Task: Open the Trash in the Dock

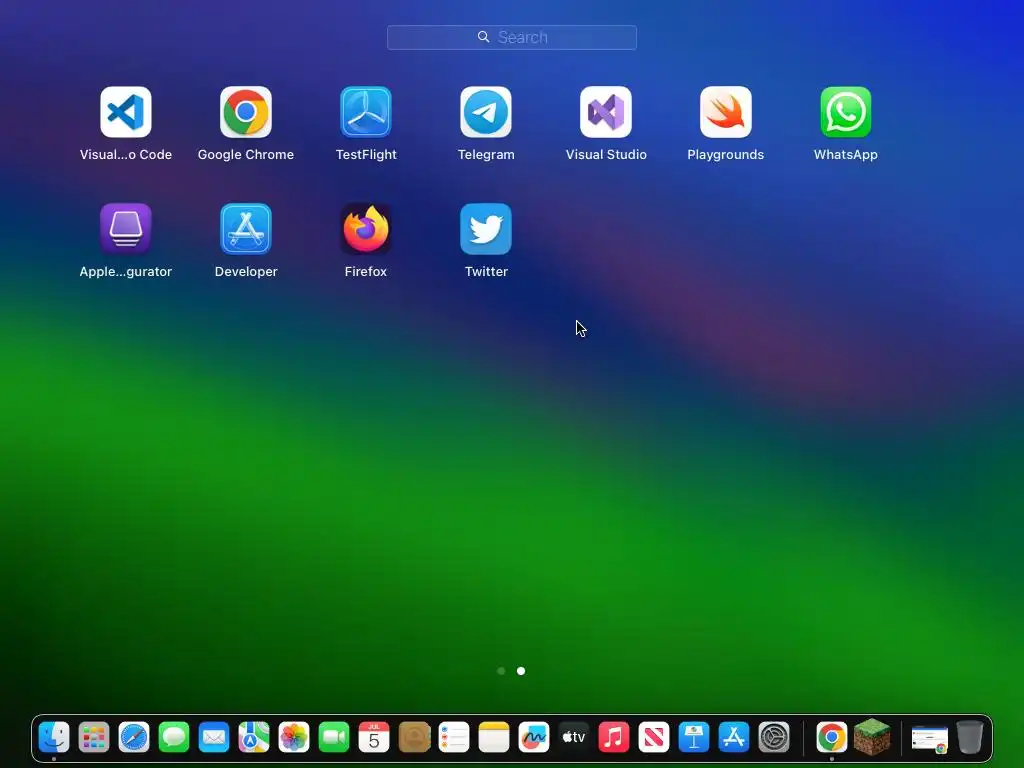Action: pos(970,737)
